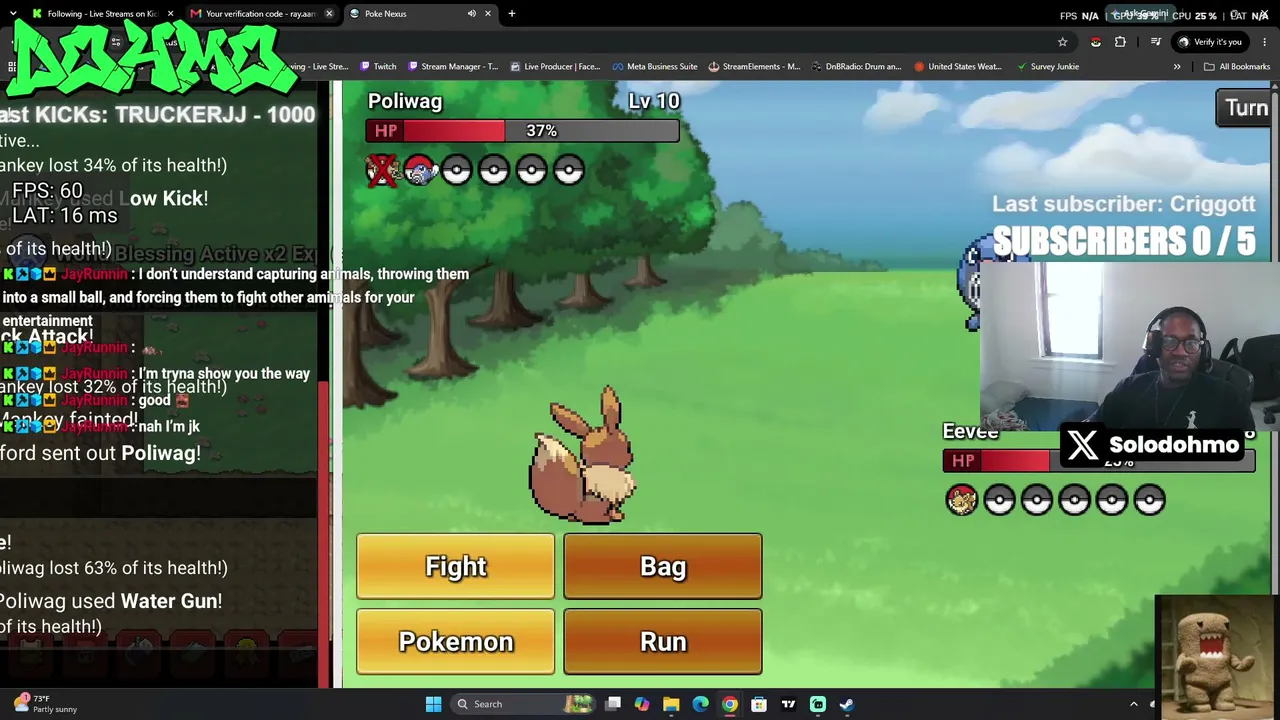Open the United States Weather bookmark

(957, 67)
